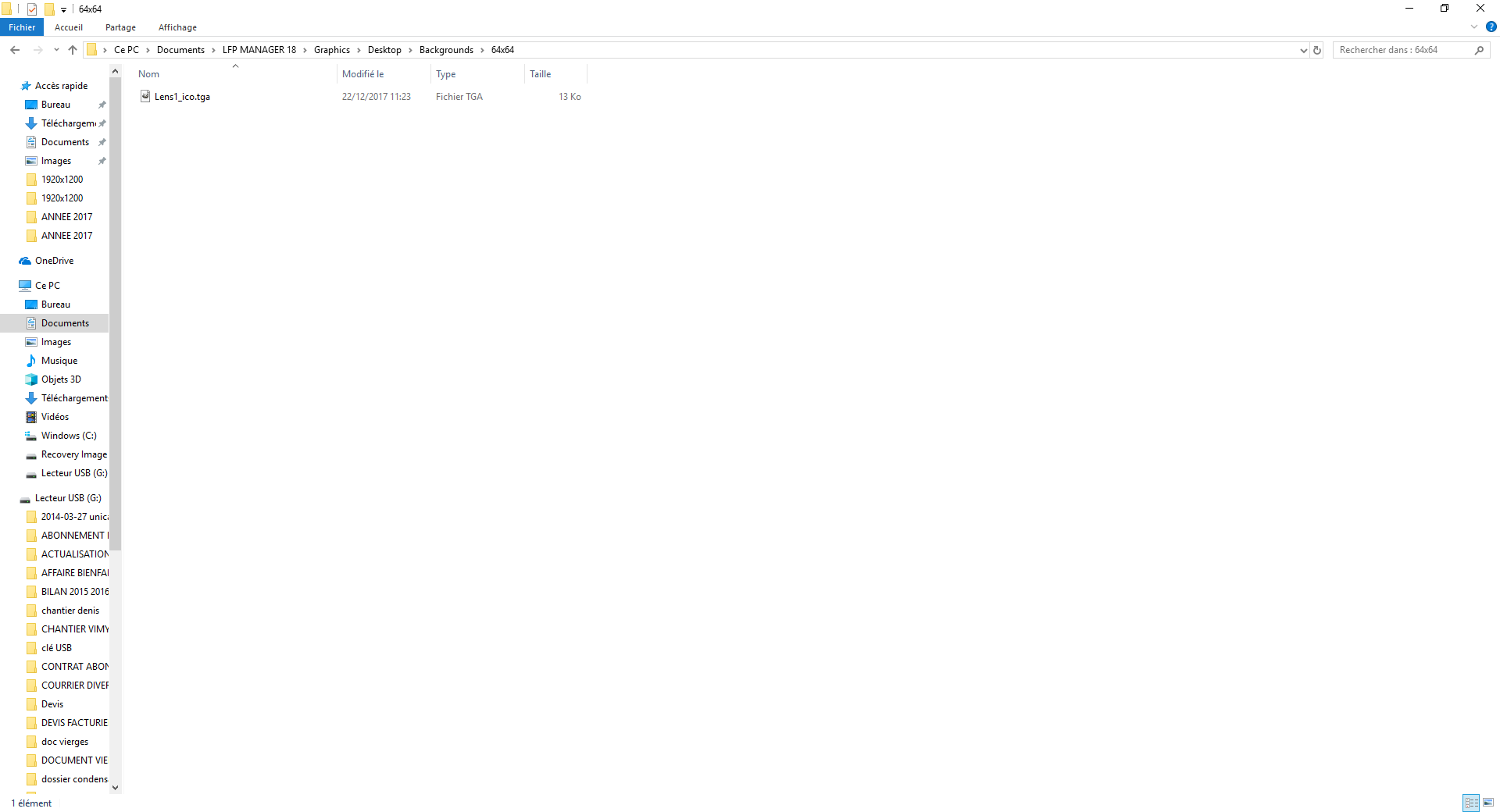
Task: Click Backgrounds in the breadcrumb path
Action: pos(446,50)
